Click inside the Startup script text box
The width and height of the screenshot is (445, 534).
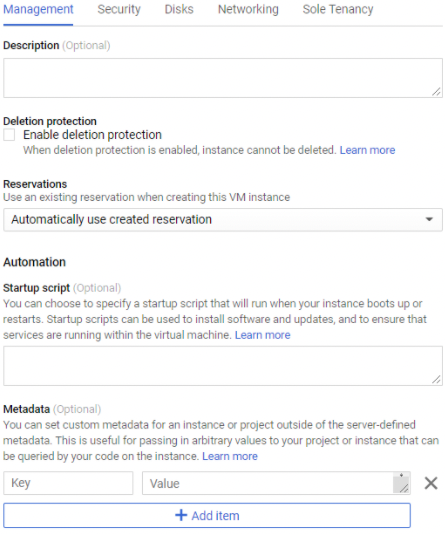click(x=223, y=366)
